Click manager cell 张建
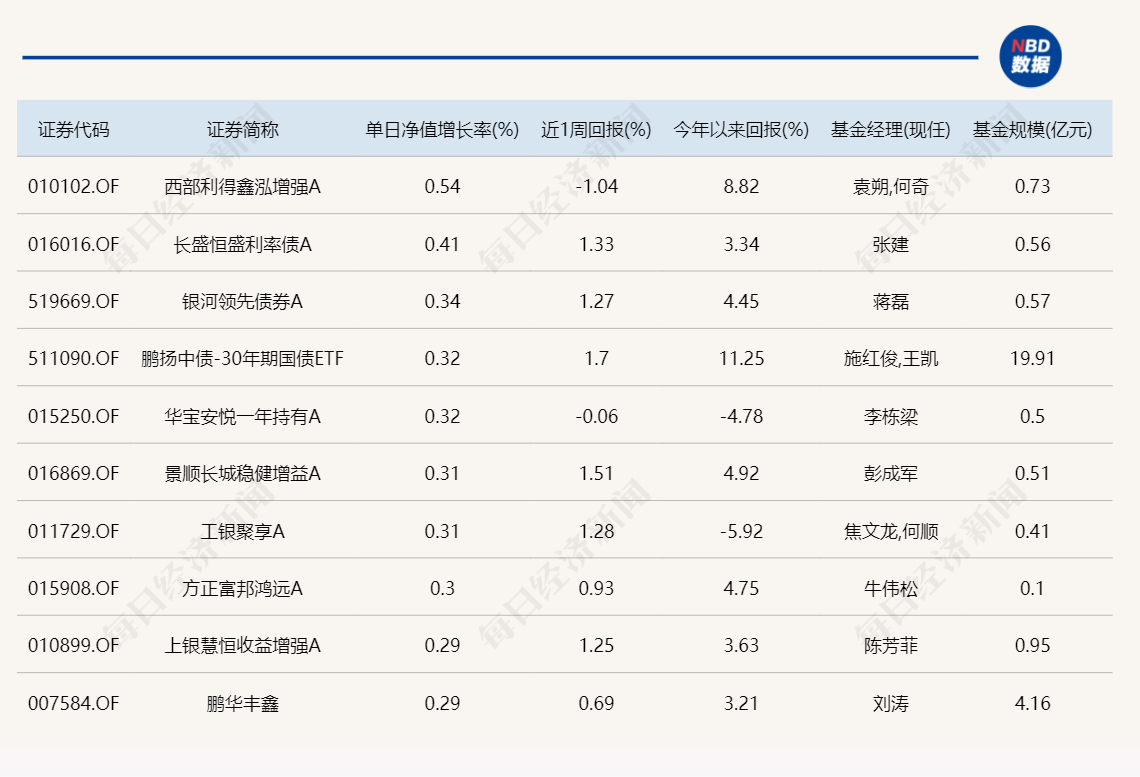This screenshot has height=777, width=1140. 891,244
